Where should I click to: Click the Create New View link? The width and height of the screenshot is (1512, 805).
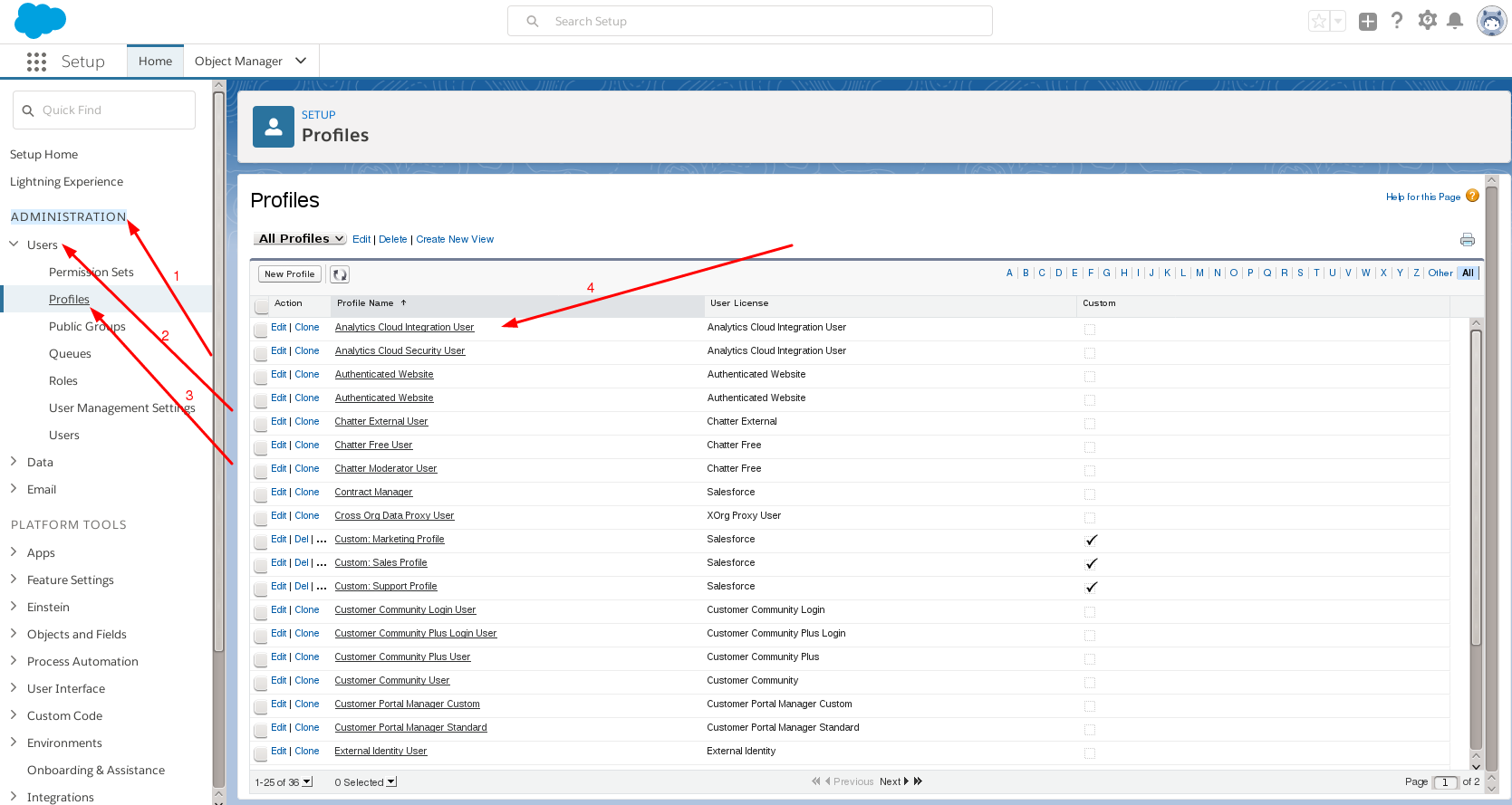pyautogui.click(x=455, y=239)
